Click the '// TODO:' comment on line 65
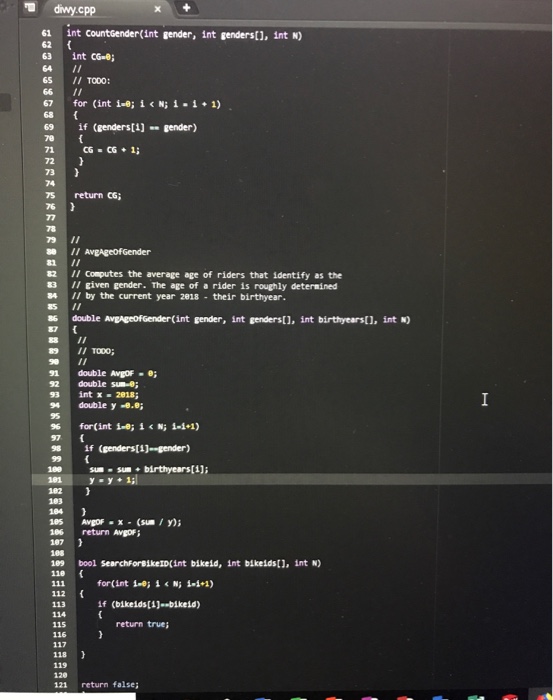Viewport: 553px width, 700px height. [91, 81]
